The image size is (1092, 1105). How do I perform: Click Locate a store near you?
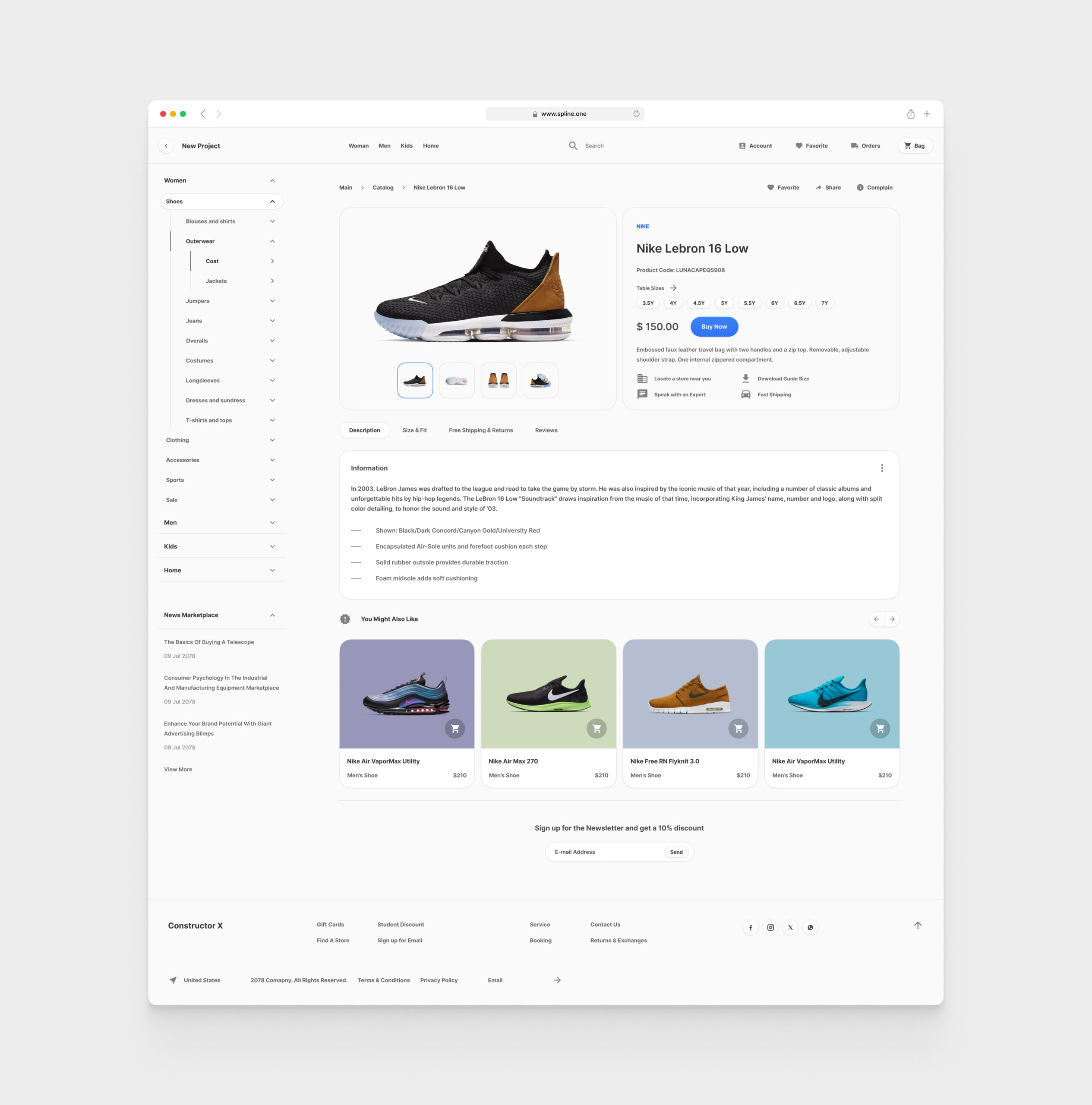tap(674, 379)
